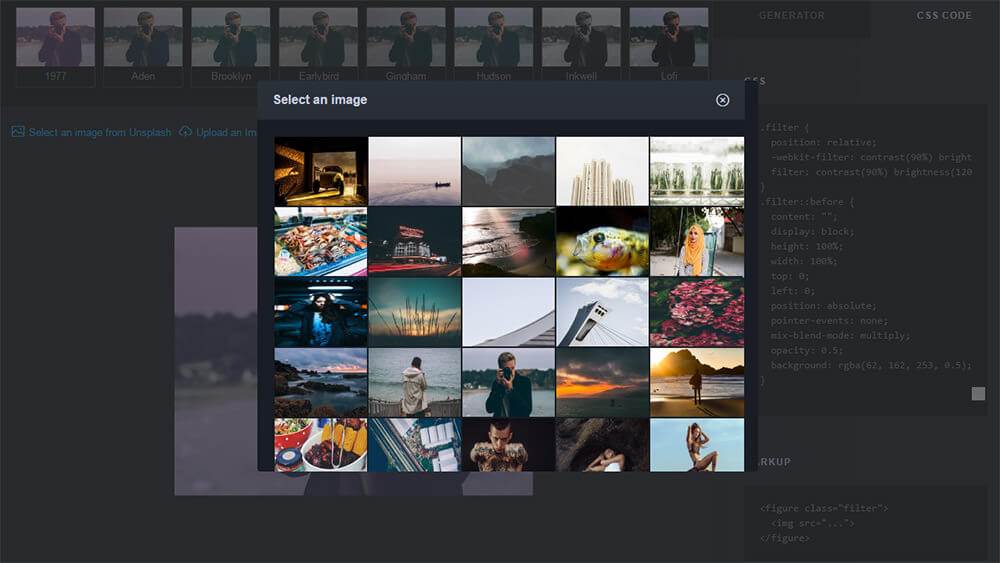1000x563 pixels.
Task: Click the filtered preview image behind the dialog
Action: 216,361
